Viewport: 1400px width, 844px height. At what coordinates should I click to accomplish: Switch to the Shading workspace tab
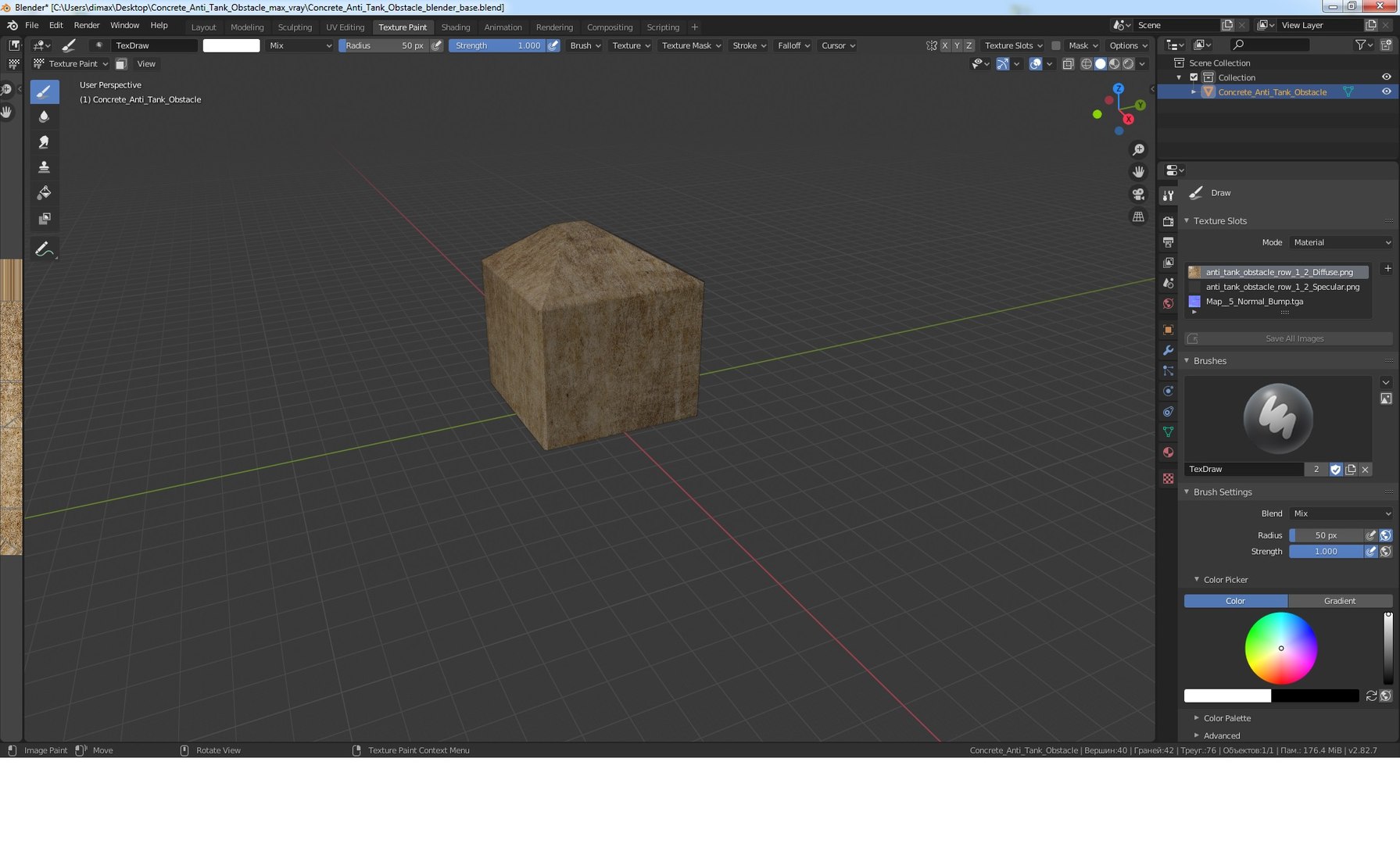[x=456, y=27]
